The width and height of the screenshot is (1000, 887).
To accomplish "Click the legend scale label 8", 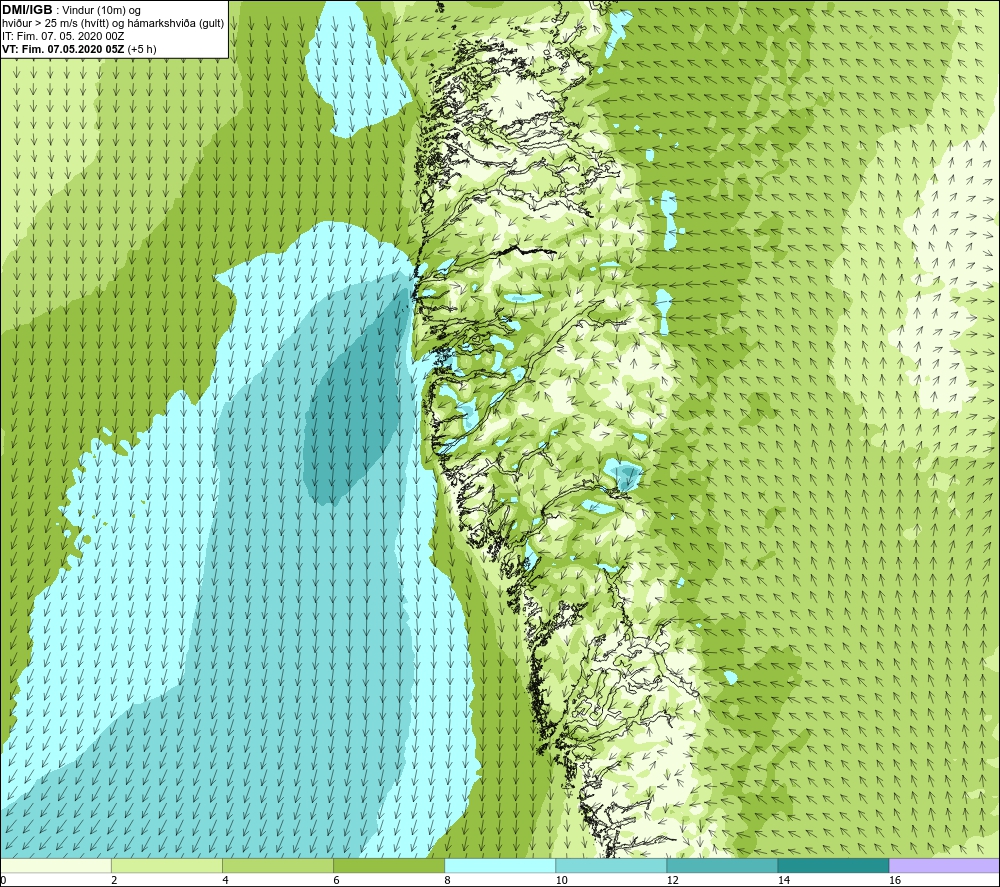I will tap(447, 880).
